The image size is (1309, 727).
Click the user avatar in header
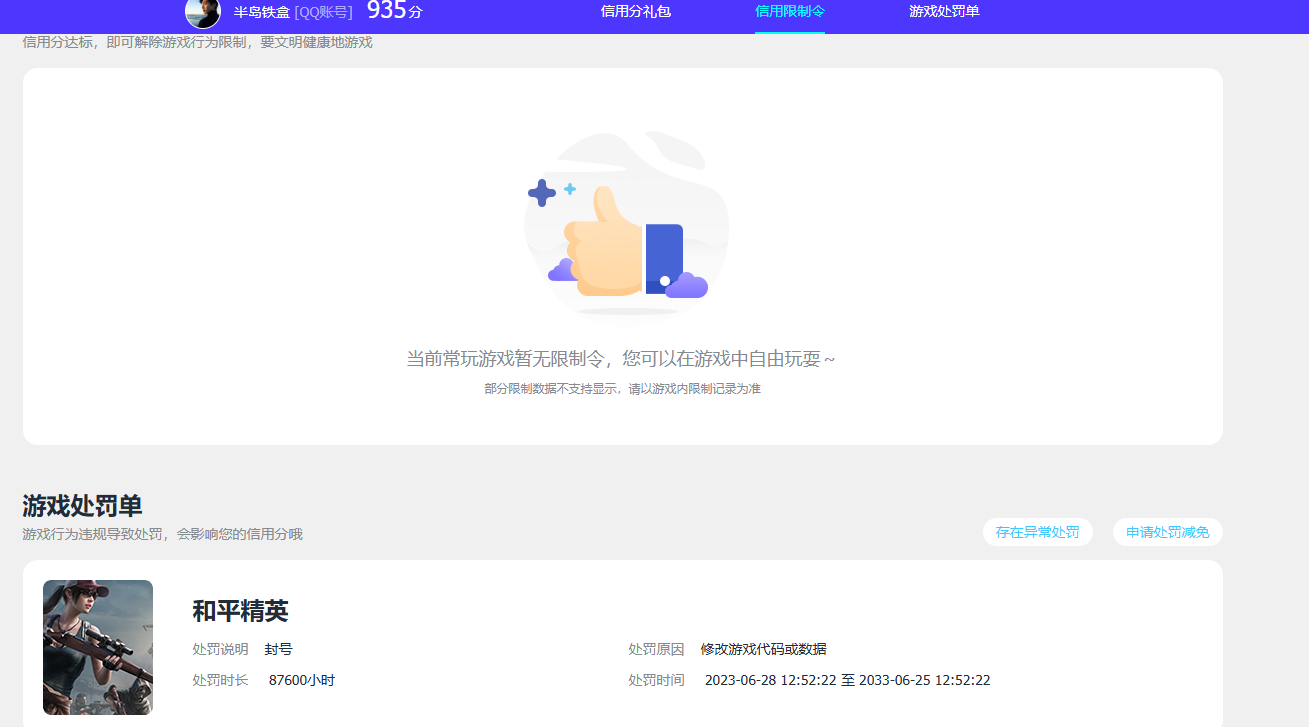pyautogui.click(x=203, y=13)
